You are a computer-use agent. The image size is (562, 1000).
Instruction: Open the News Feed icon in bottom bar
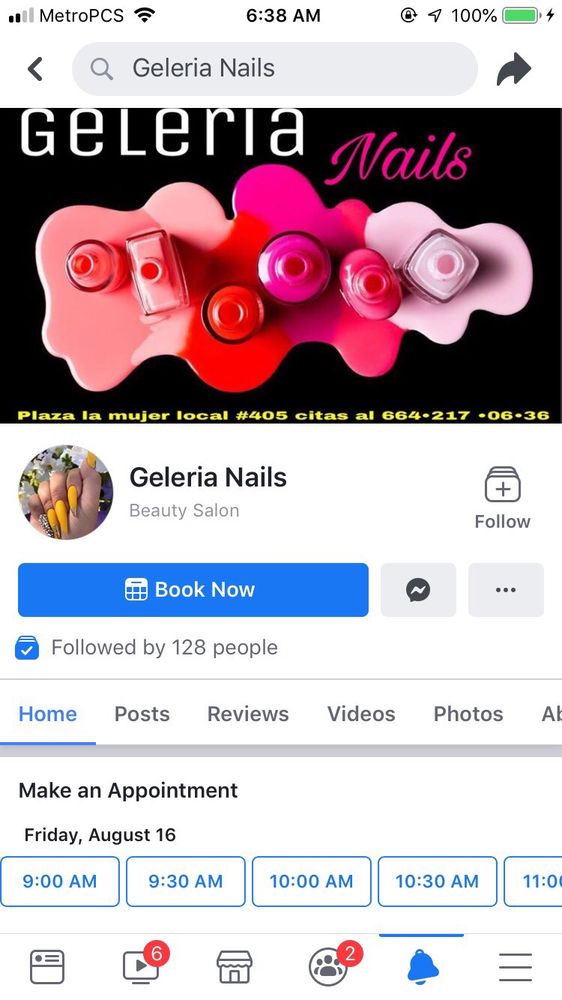(47, 967)
